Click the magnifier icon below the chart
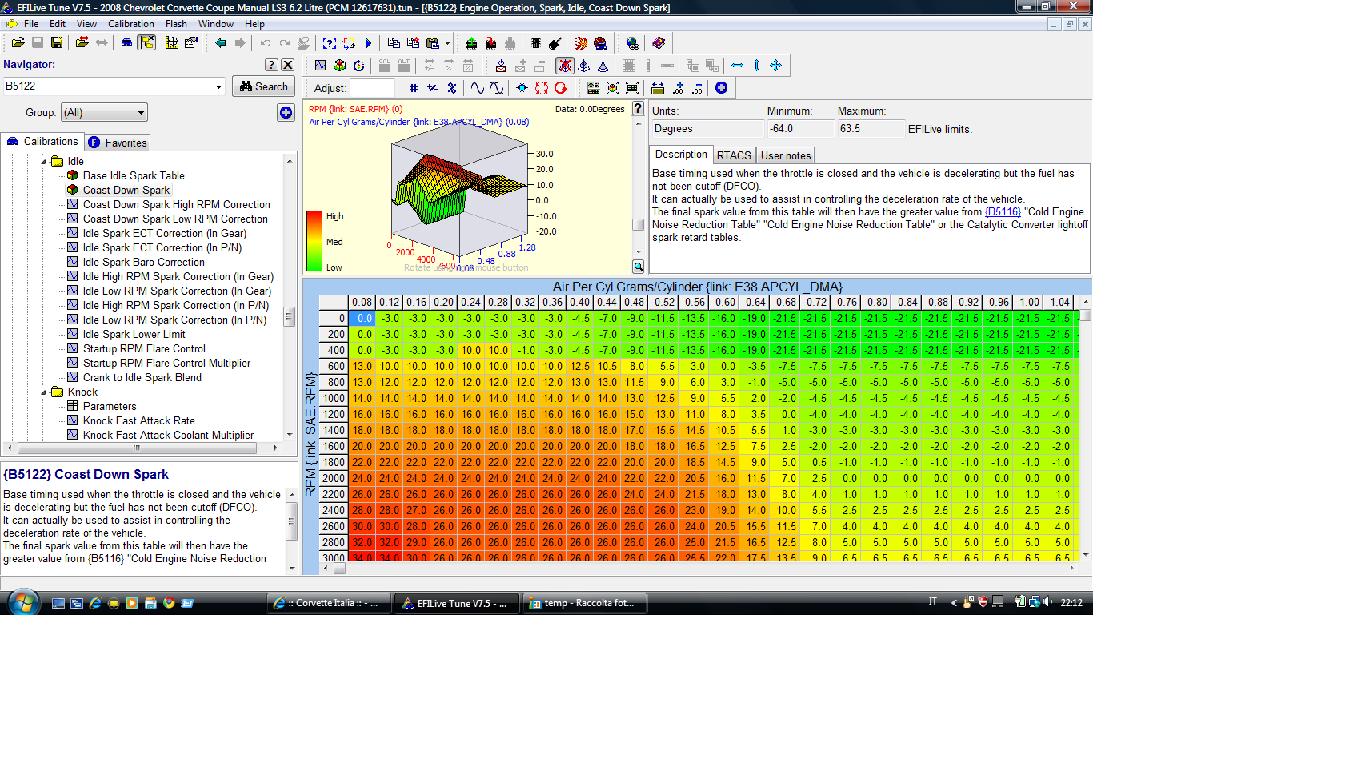 click(x=638, y=266)
